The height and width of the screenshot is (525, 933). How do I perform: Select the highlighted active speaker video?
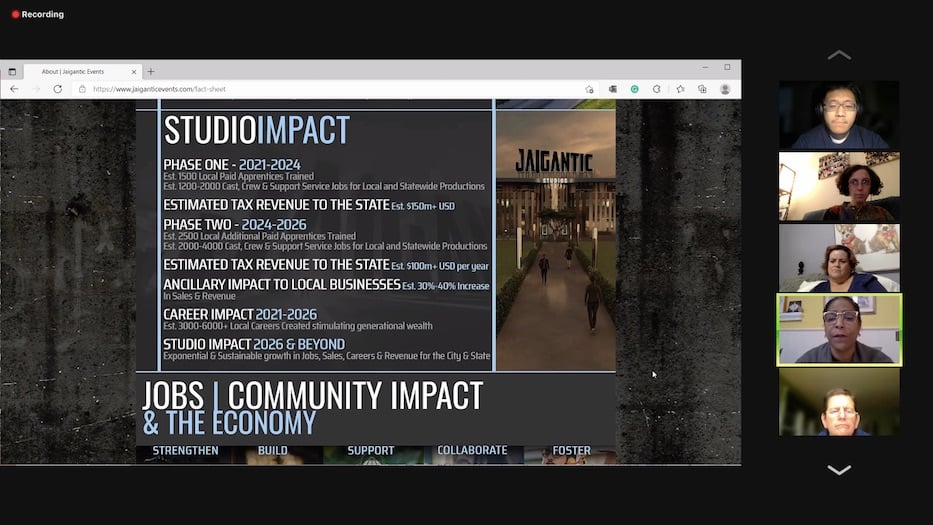839,330
